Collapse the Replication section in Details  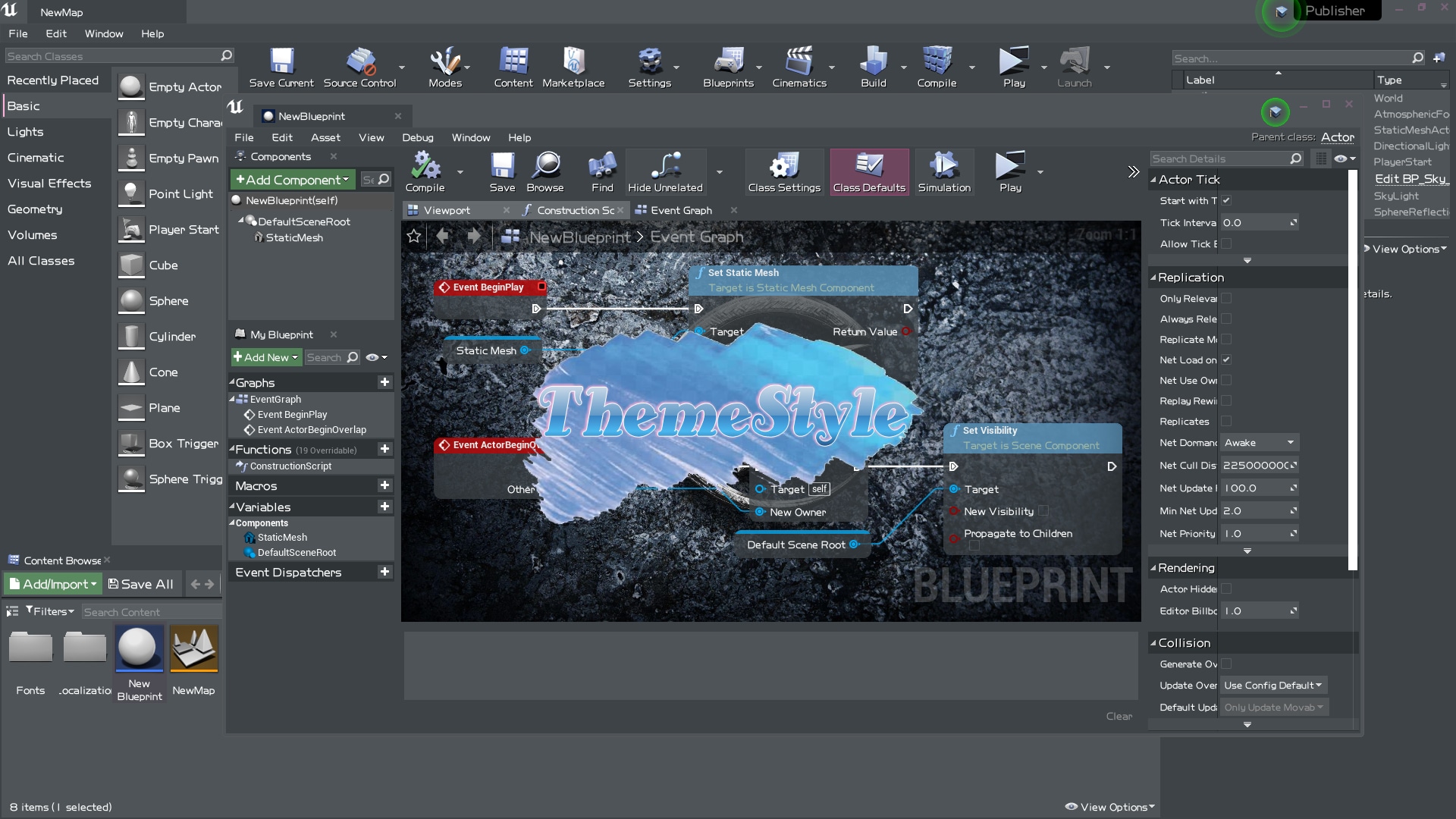pos(1154,278)
